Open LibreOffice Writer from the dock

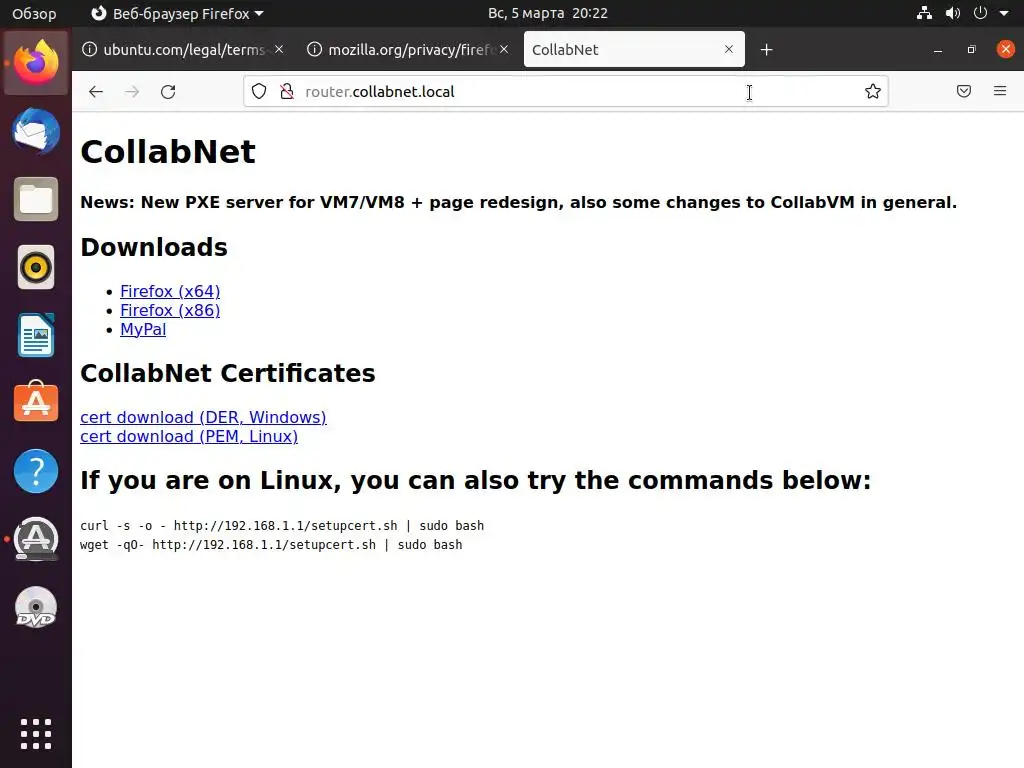tap(36, 335)
